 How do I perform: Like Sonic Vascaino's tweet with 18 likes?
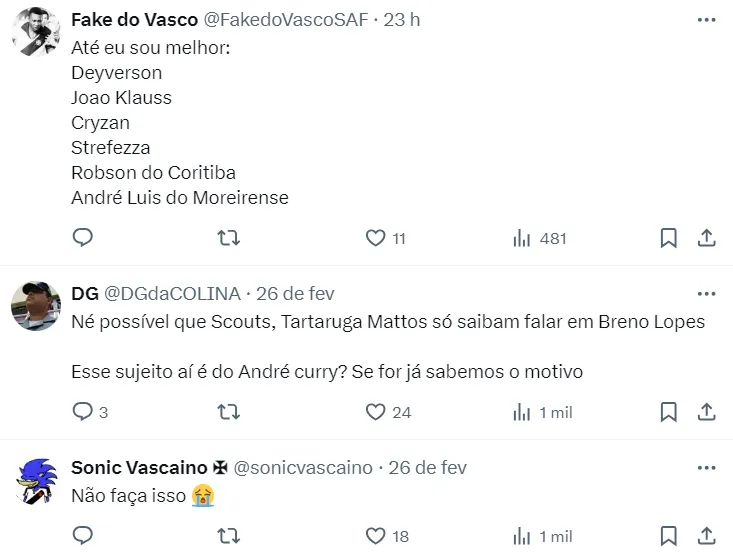click(x=376, y=536)
